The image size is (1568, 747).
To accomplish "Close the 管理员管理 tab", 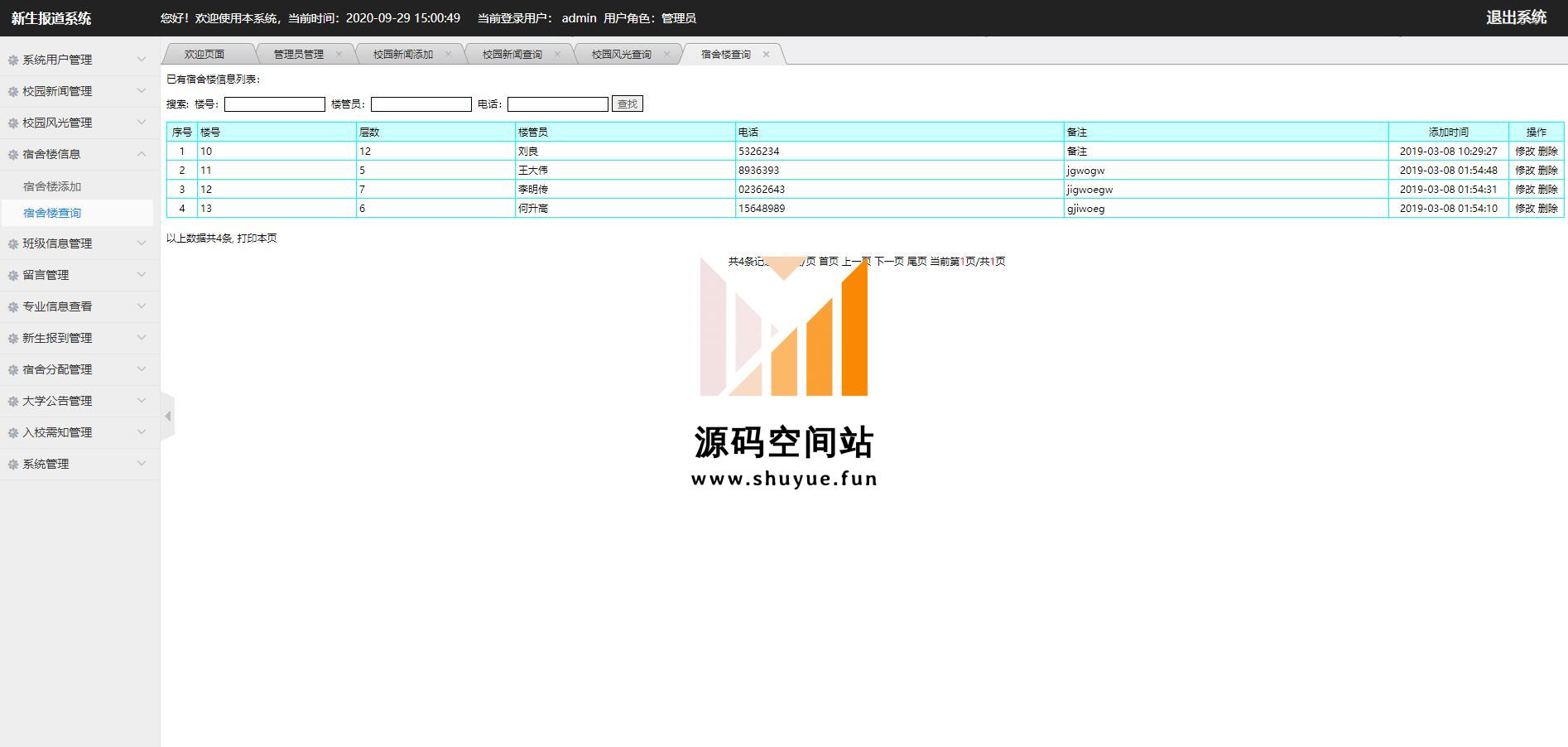I will coord(339,54).
